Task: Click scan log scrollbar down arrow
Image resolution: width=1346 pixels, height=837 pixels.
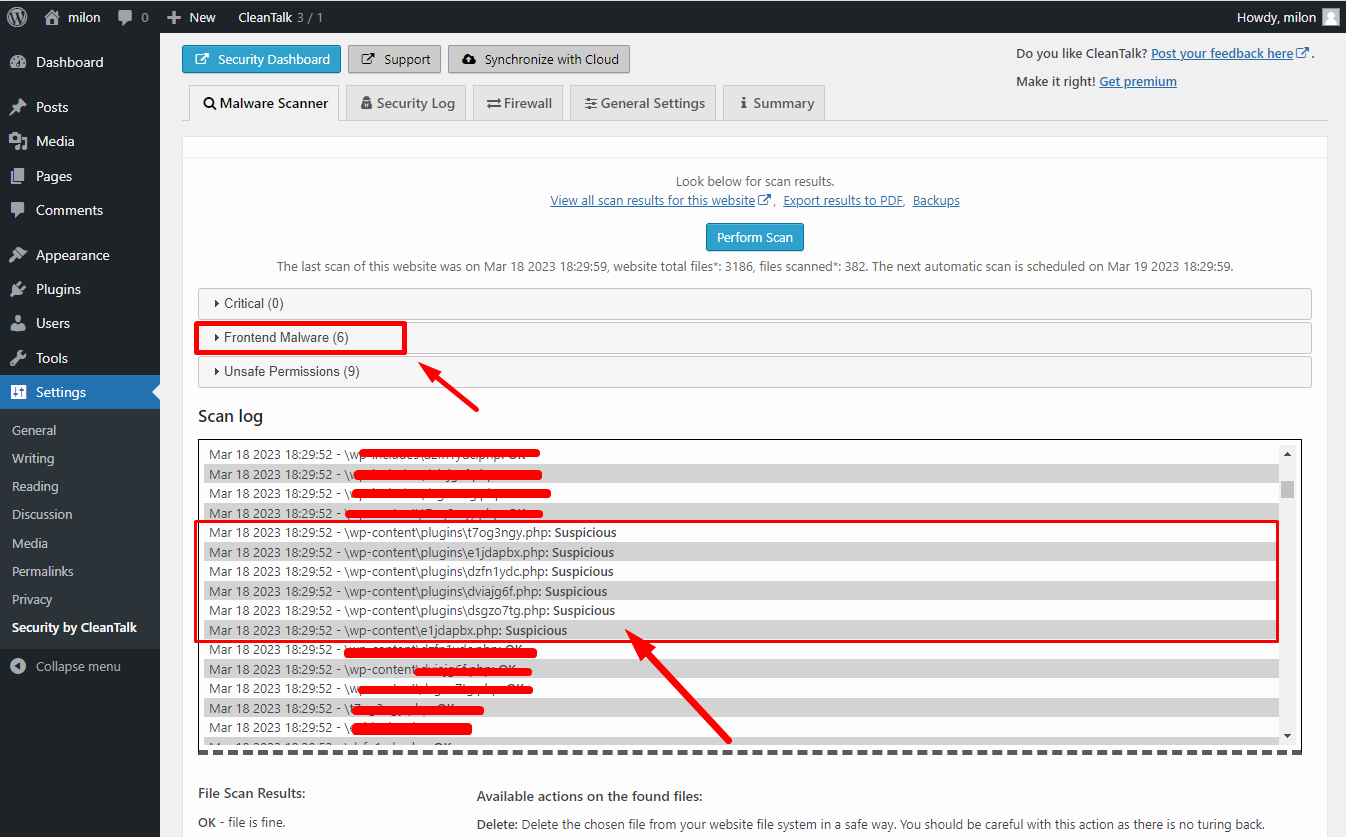Action: [x=1287, y=736]
